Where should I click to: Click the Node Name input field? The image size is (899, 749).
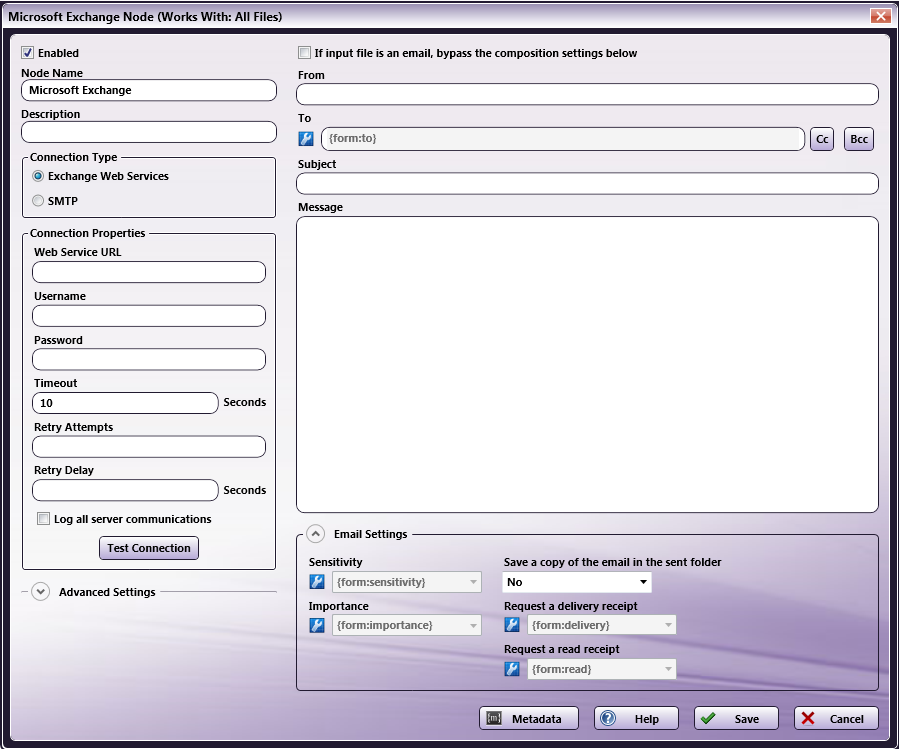click(x=149, y=90)
